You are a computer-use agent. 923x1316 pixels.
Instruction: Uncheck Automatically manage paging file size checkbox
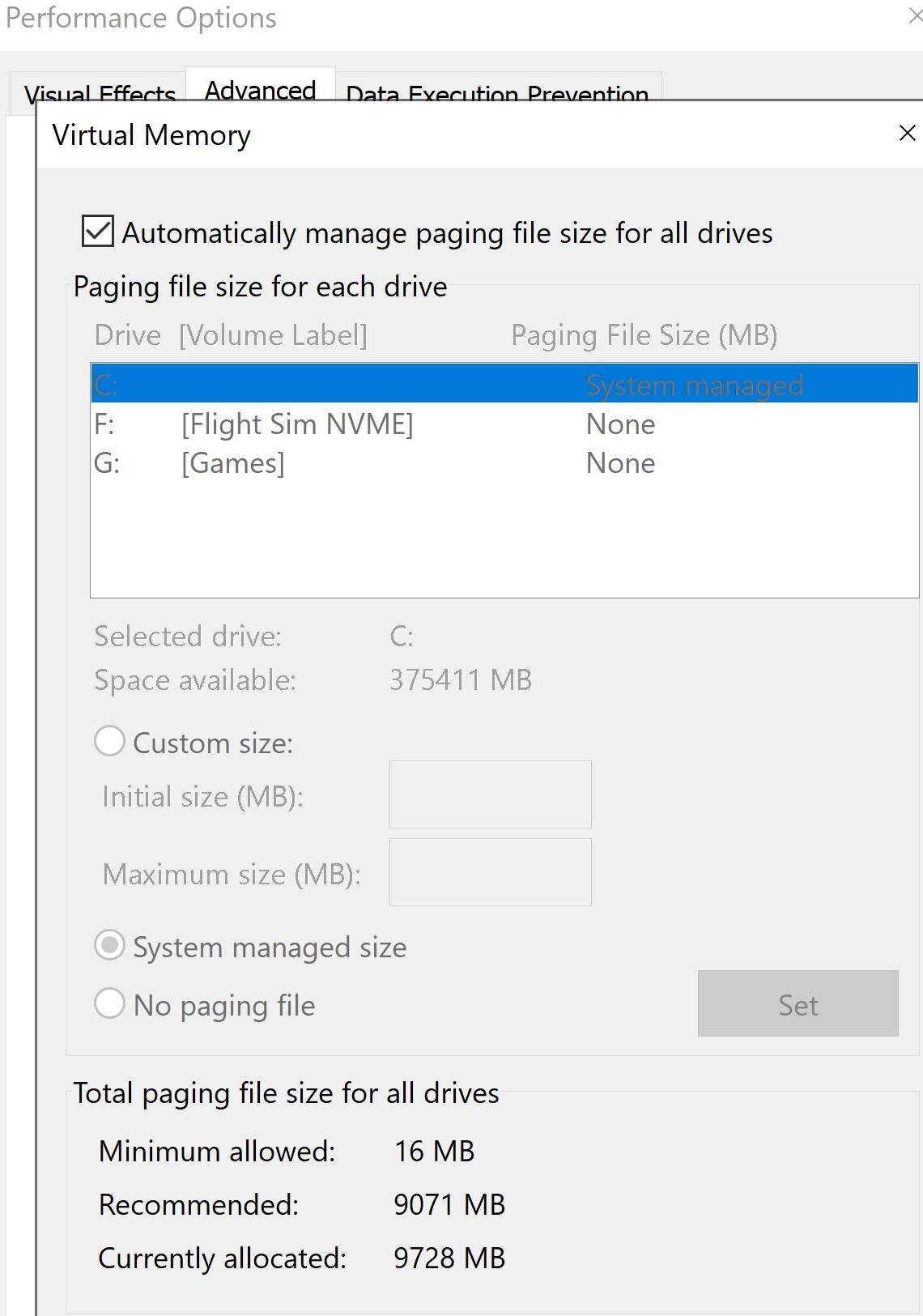pos(98,232)
